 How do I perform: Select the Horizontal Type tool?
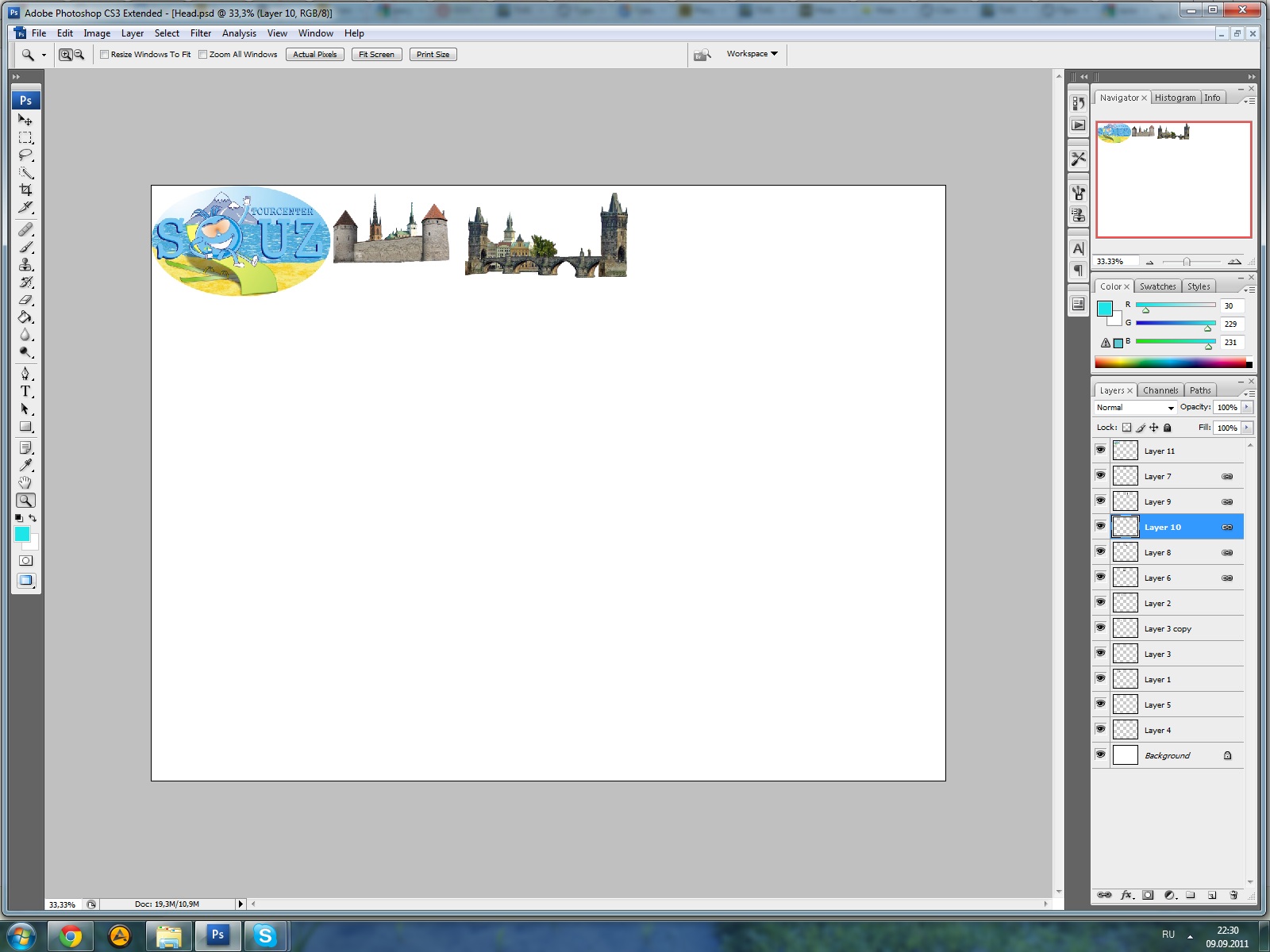click(x=25, y=391)
